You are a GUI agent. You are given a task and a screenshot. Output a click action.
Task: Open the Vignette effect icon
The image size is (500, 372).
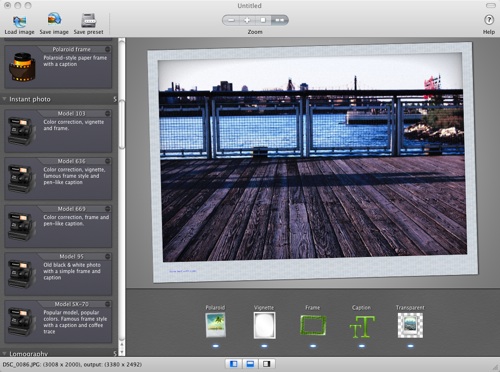click(x=264, y=325)
